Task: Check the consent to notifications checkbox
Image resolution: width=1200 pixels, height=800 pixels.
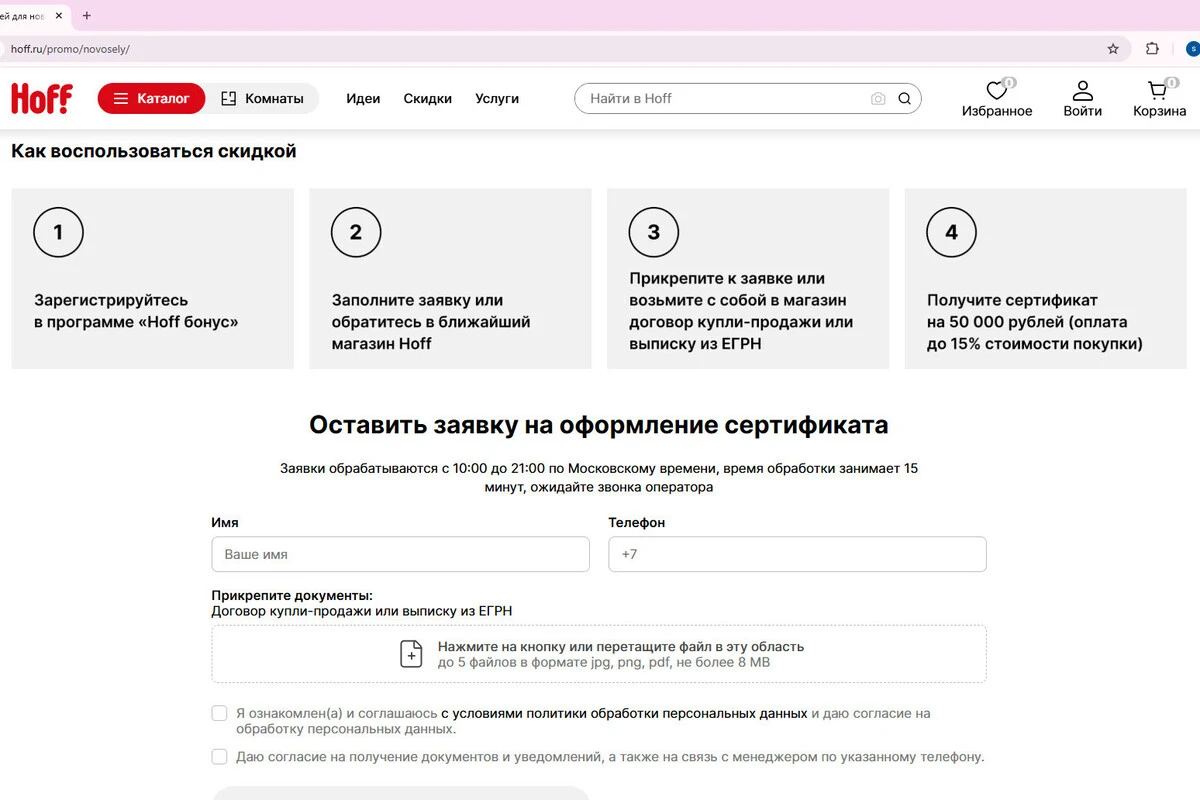Action: (219, 757)
